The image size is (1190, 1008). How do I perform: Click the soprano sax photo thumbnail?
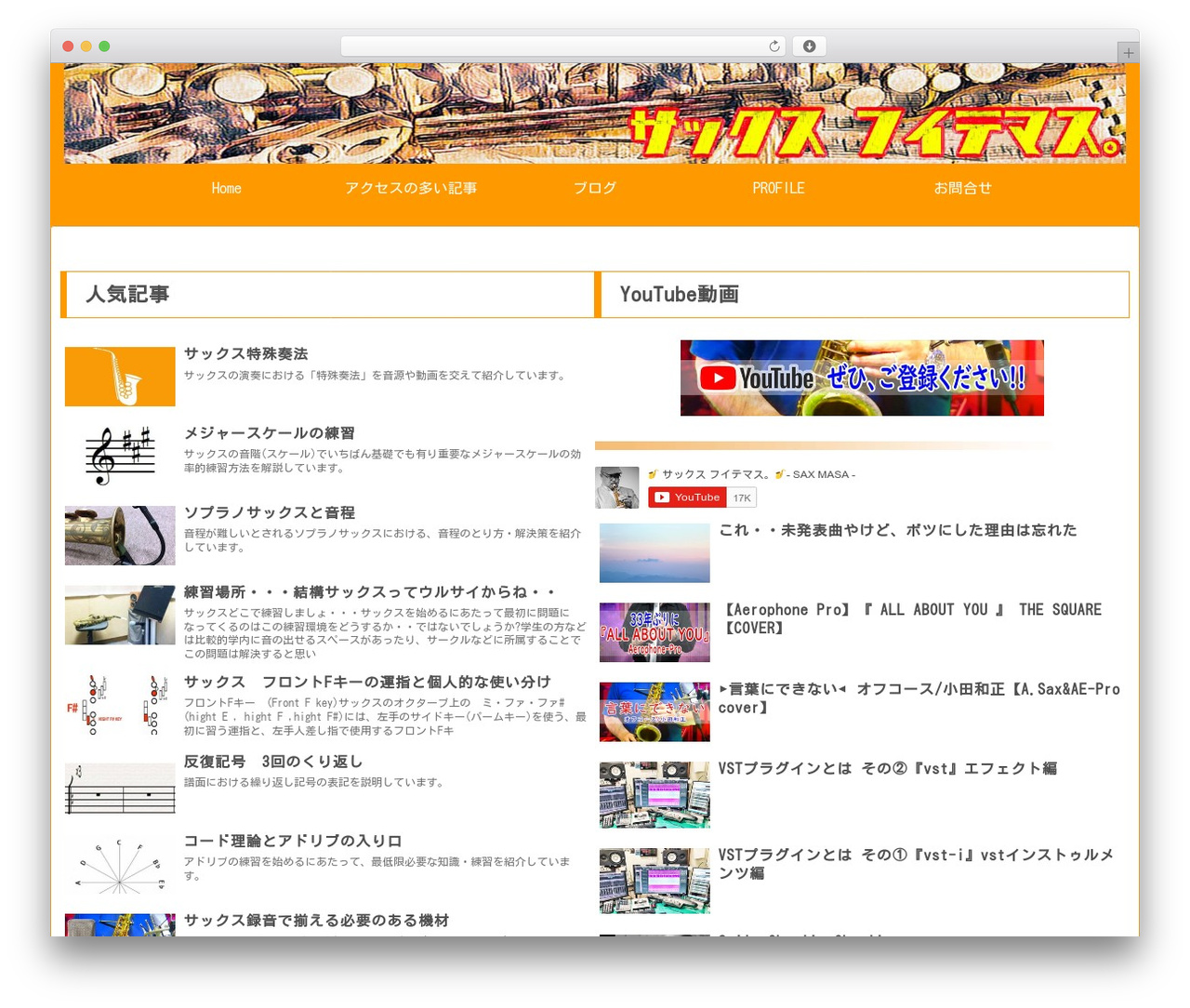coord(120,536)
